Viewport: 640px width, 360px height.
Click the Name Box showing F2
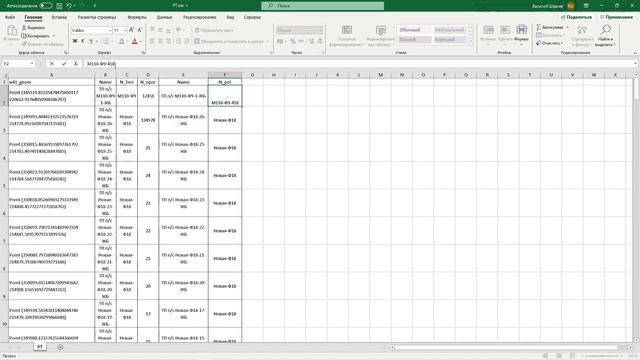coord(15,64)
